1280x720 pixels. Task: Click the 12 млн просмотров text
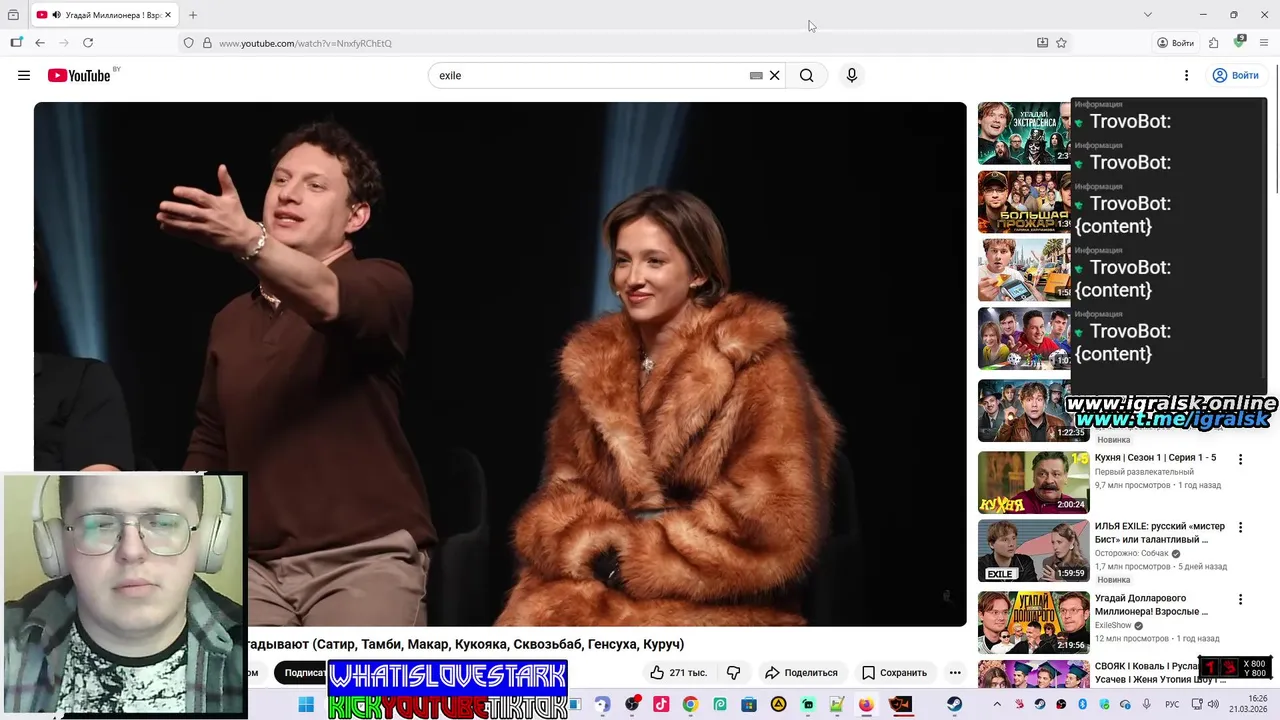tap(1132, 638)
